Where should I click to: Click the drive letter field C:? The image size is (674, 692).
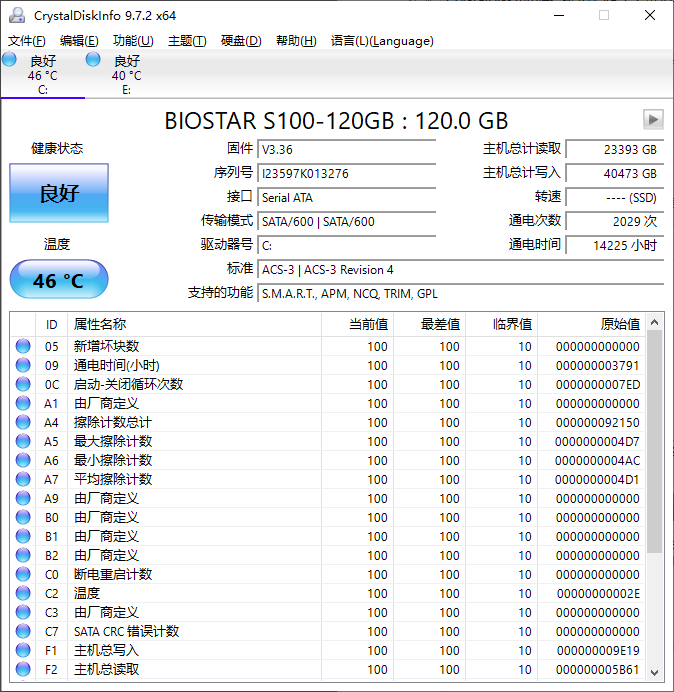pyautogui.click(x=347, y=245)
